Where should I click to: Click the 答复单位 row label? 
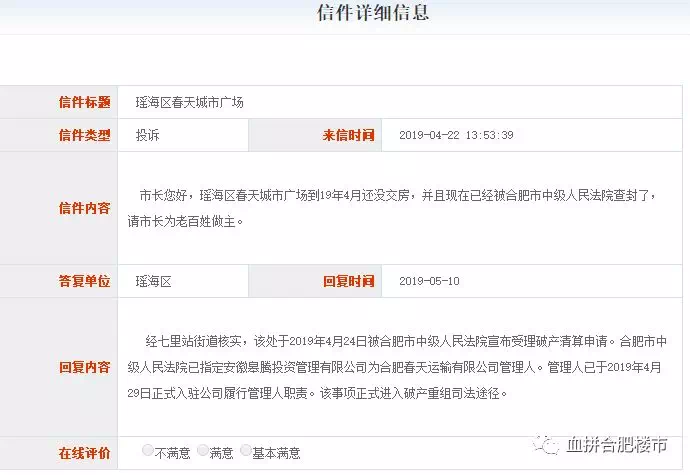point(84,281)
